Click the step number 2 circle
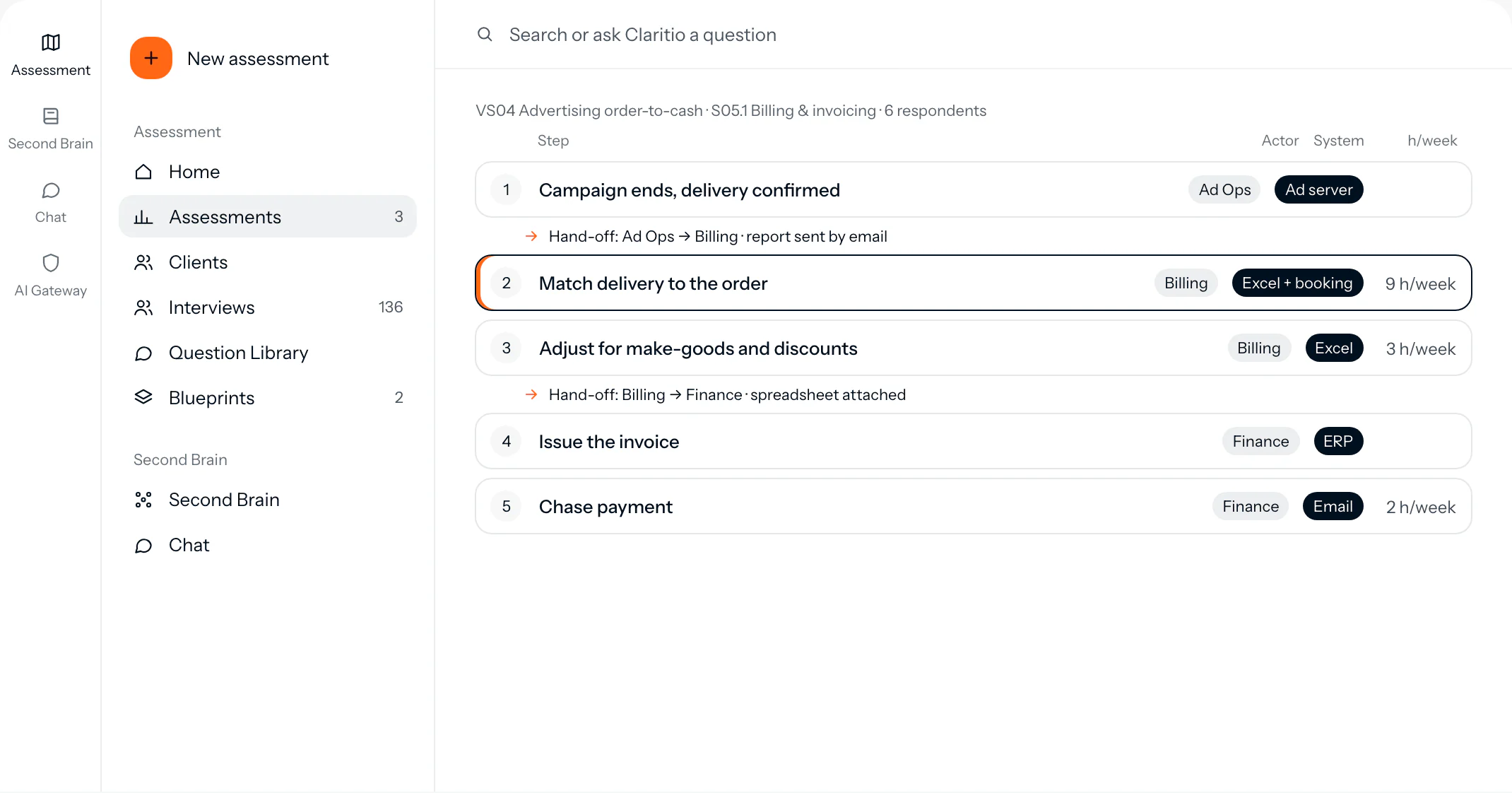The height and width of the screenshot is (793, 1512). click(x=506, y=283)
